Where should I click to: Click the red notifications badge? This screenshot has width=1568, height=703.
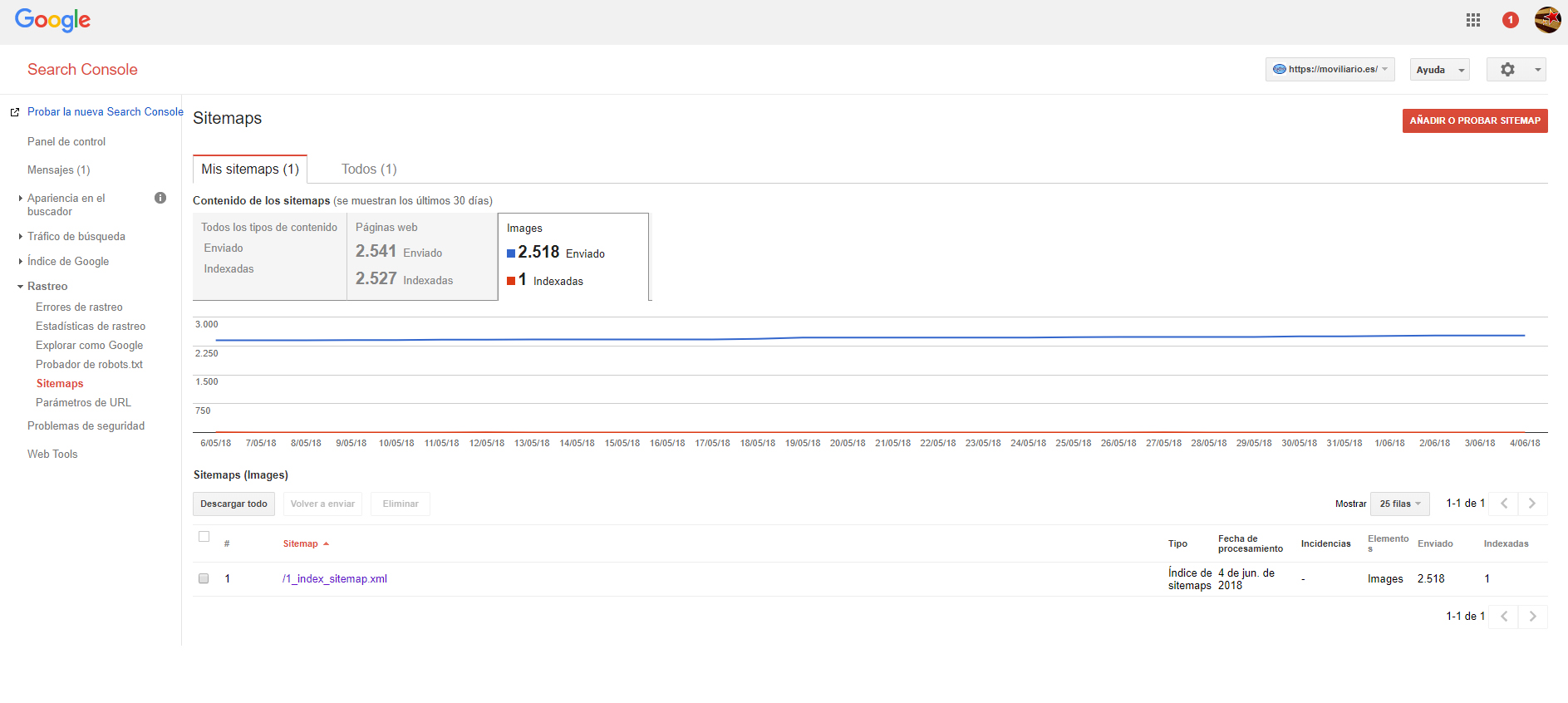(1511, 20)
